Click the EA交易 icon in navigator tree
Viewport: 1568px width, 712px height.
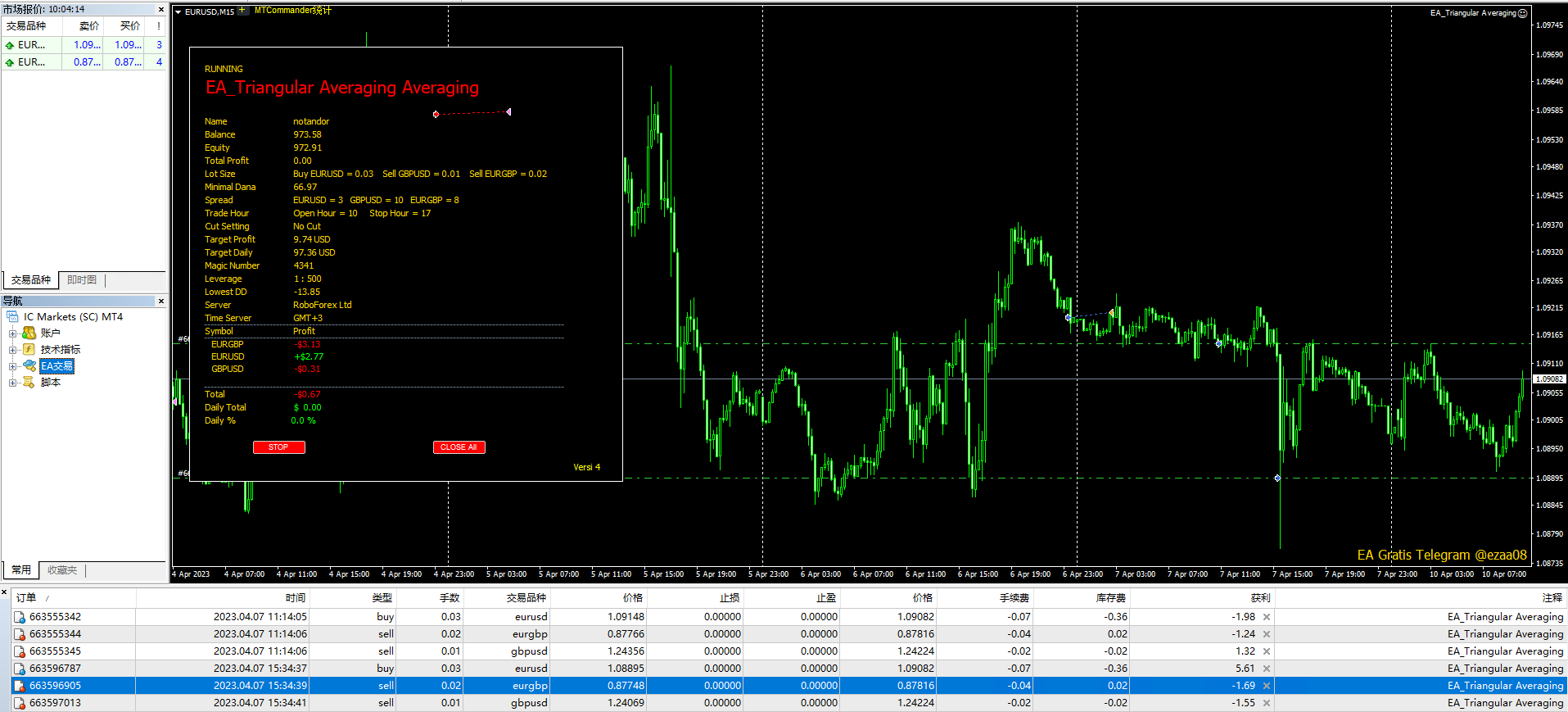(29, 366)
